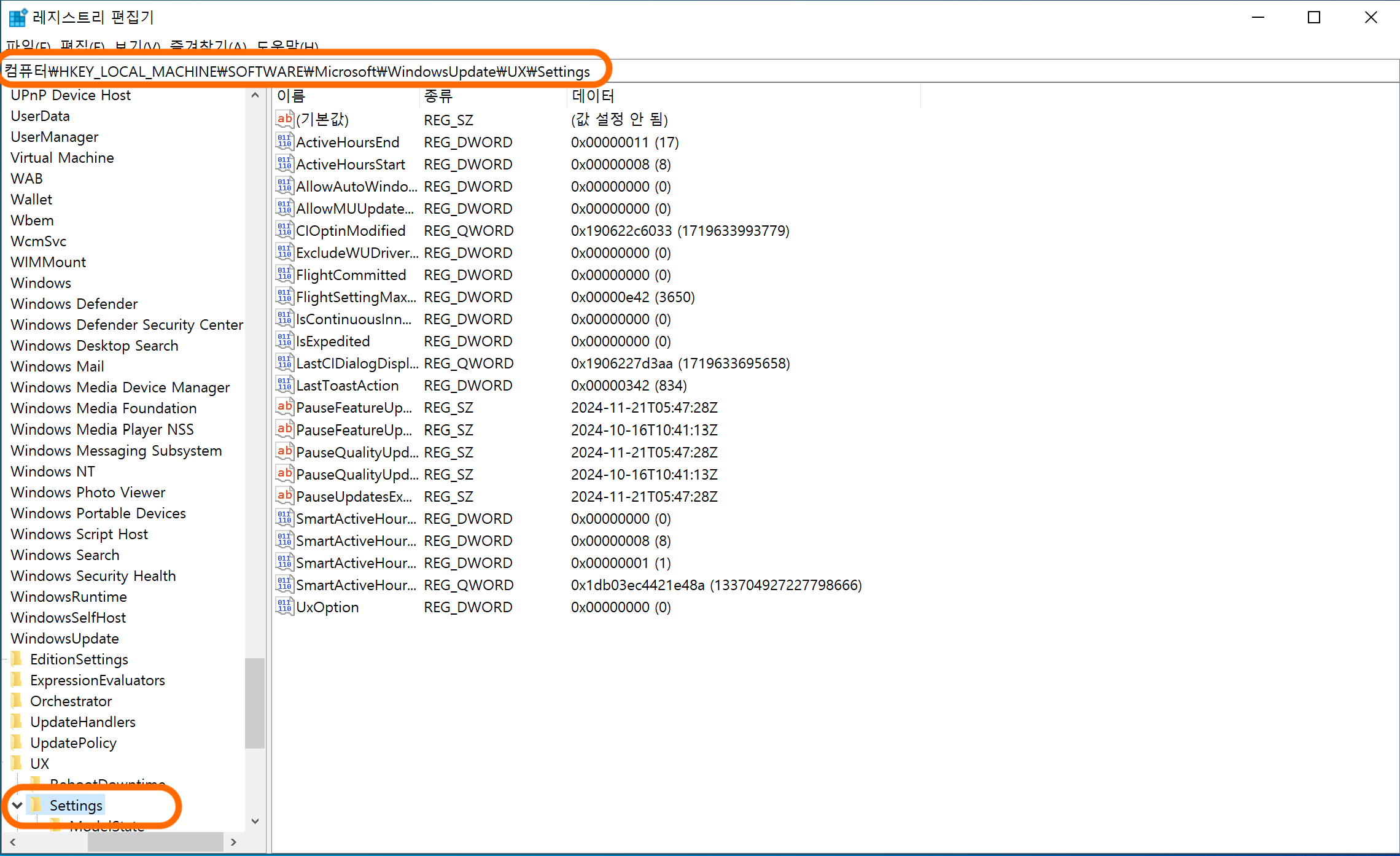Click the tree pane scroll-down arrow
Image resolution: width=1400 pixels, height=856 pixels.
point(255,821)
